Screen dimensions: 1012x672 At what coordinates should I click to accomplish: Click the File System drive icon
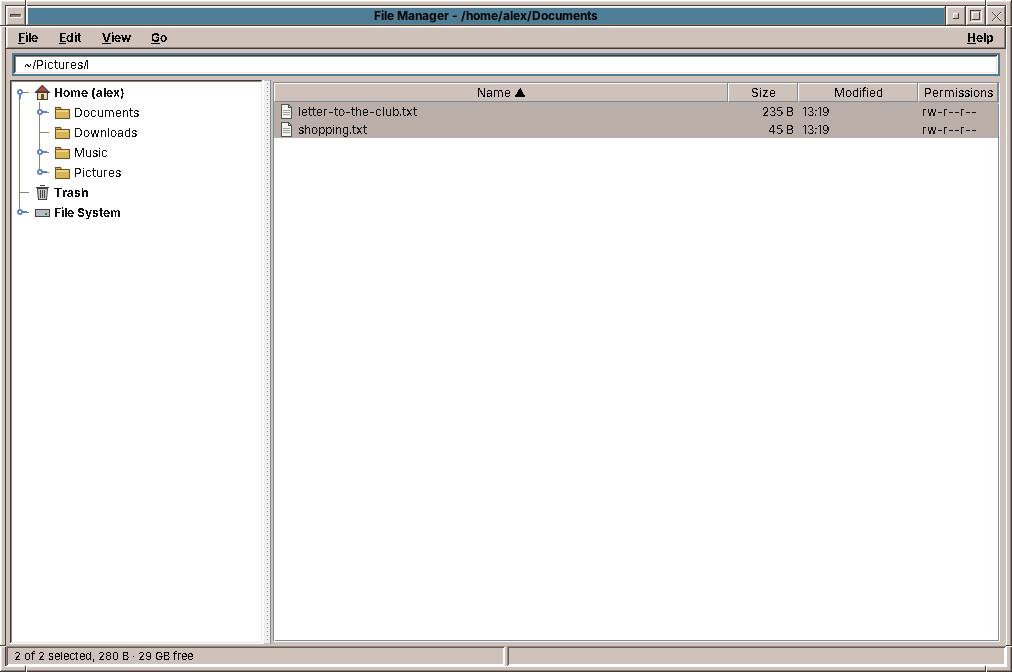(x=42, y=213)
